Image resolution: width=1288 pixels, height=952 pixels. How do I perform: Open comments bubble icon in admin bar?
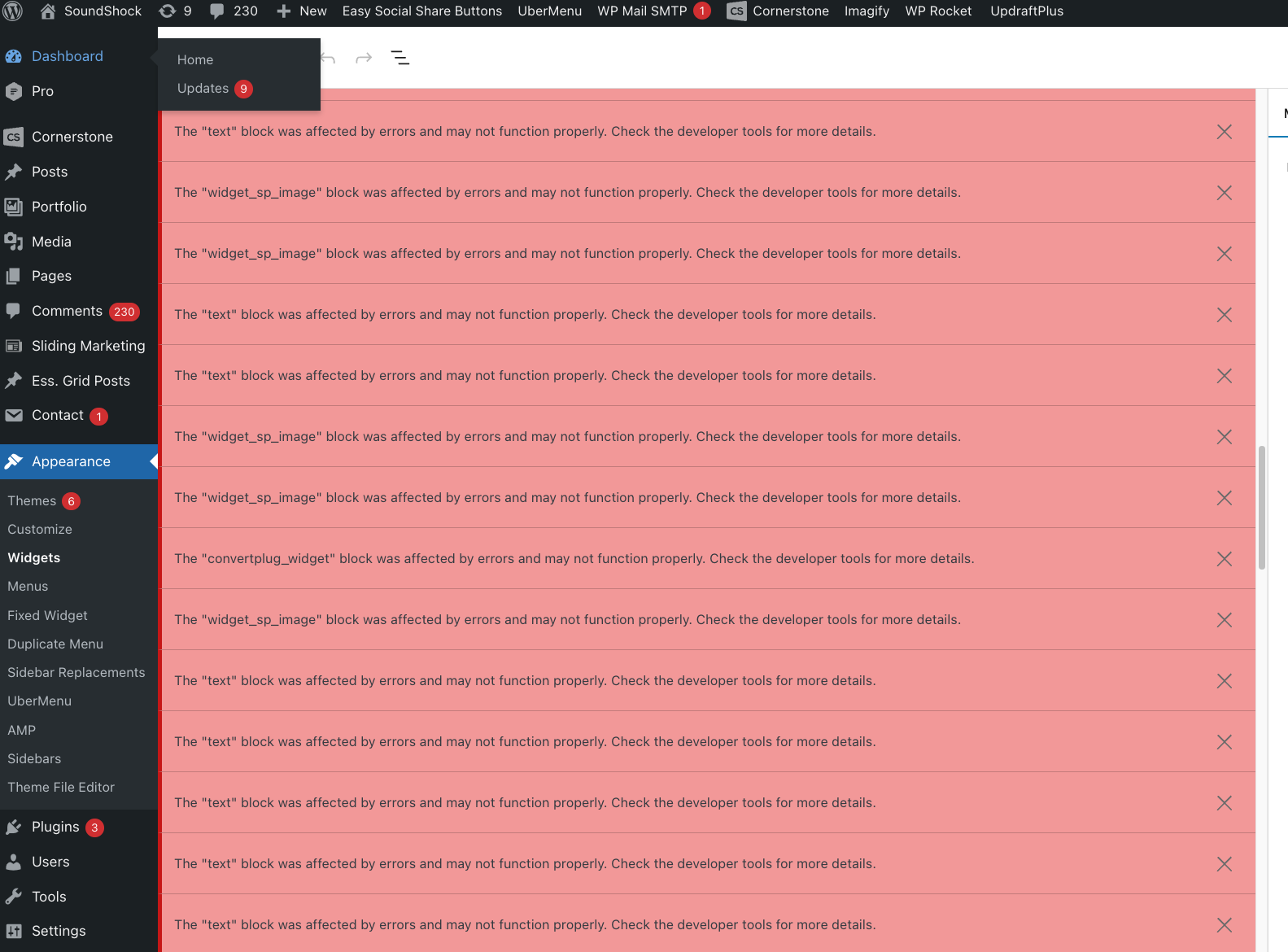pyautogui.click(x=217, y=11)
